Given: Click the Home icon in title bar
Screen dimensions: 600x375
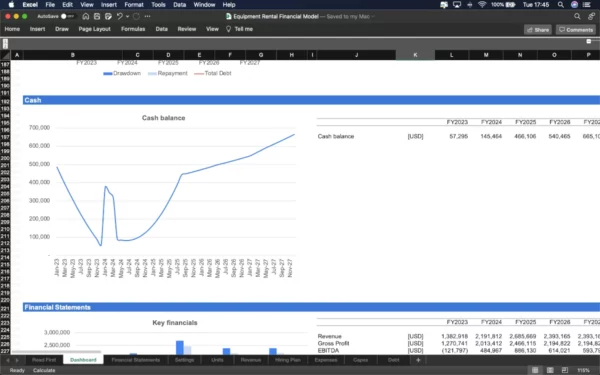Looking at the screenshot, I should click(86, 16).
